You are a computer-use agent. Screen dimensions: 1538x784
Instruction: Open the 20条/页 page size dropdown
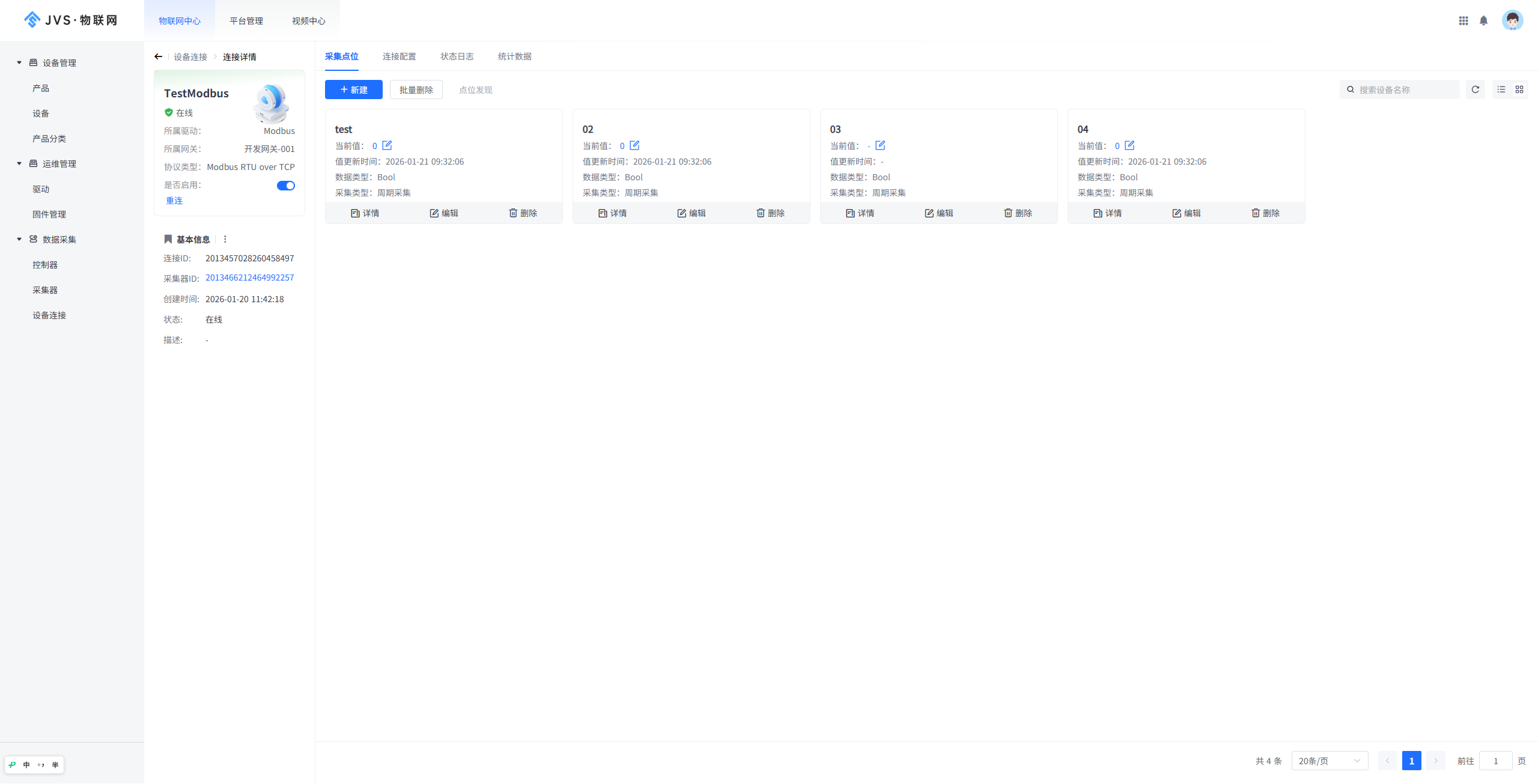pos(1329,761)
